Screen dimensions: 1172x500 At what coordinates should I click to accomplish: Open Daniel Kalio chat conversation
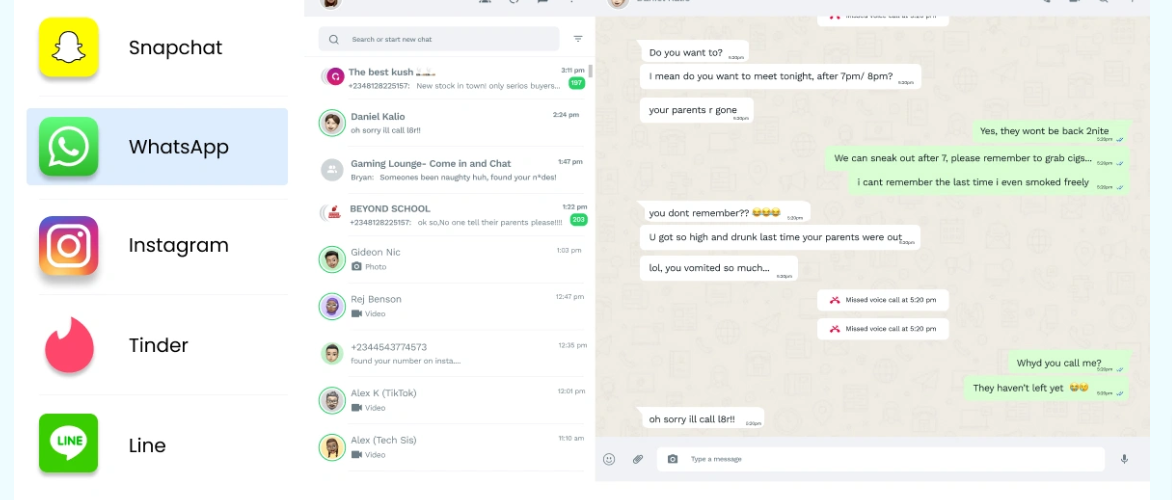coord(450,123)
